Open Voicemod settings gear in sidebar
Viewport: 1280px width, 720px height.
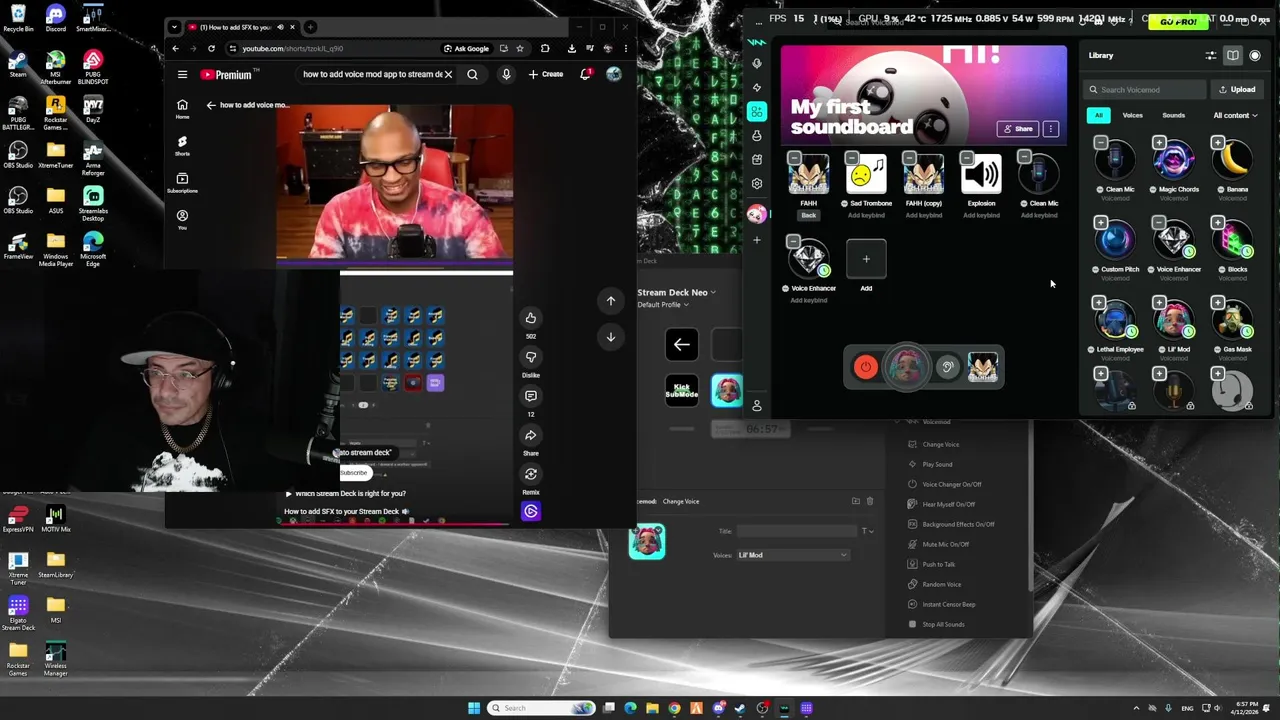tap(757, 184)
